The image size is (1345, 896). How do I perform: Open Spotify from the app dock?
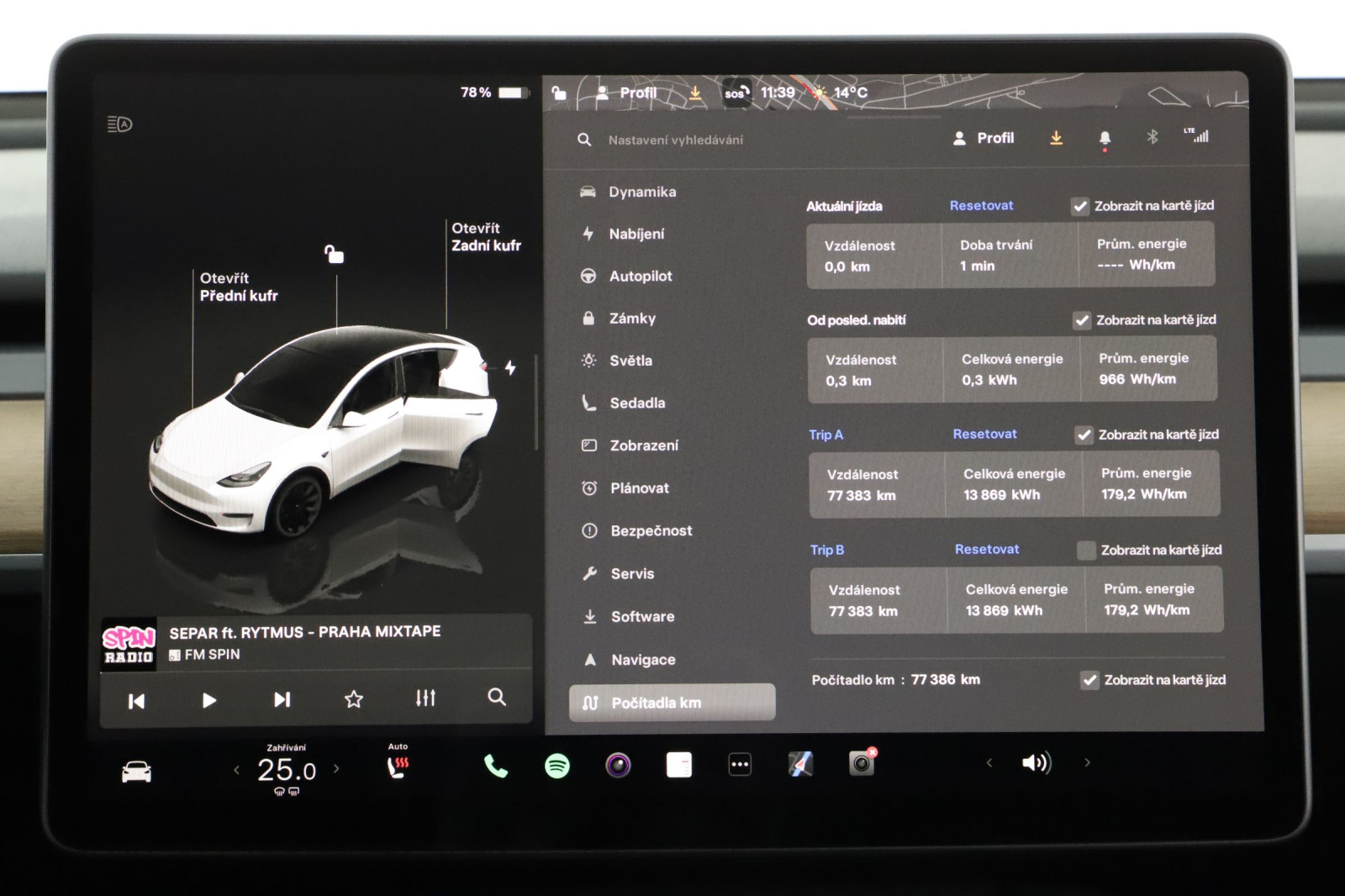tap(557, 763)
